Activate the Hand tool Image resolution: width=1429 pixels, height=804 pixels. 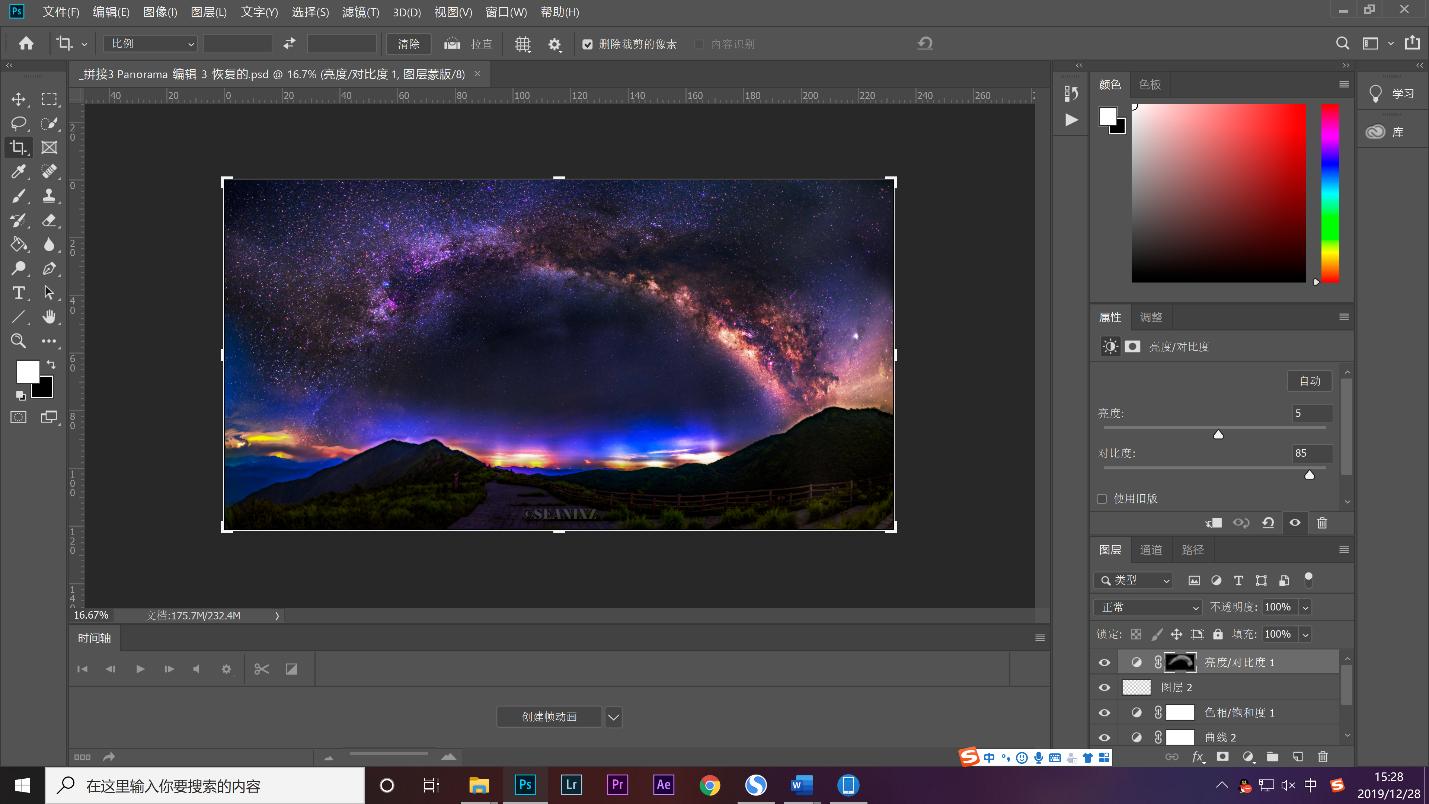[49, 317]
